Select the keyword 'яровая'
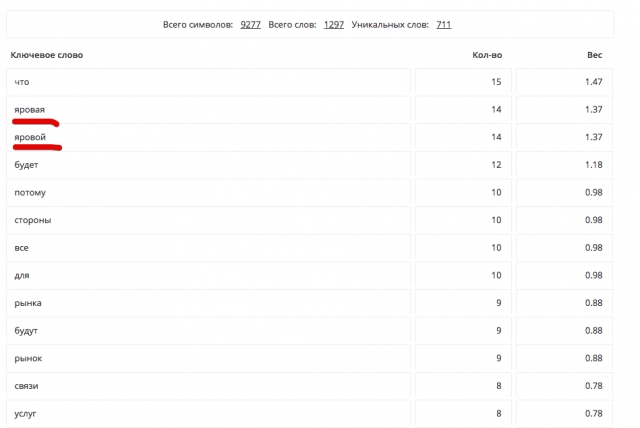The width and height of the screenshot is (640, 428). tap(29, 110)
